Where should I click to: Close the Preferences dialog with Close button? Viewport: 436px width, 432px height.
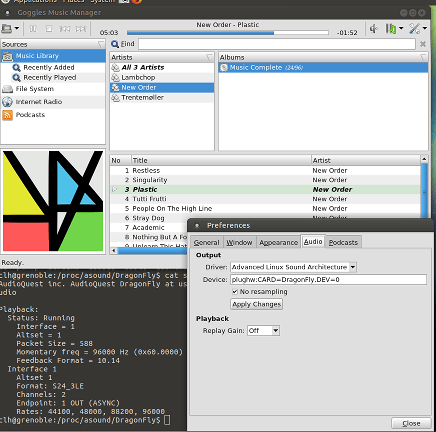tap(411, 423)
